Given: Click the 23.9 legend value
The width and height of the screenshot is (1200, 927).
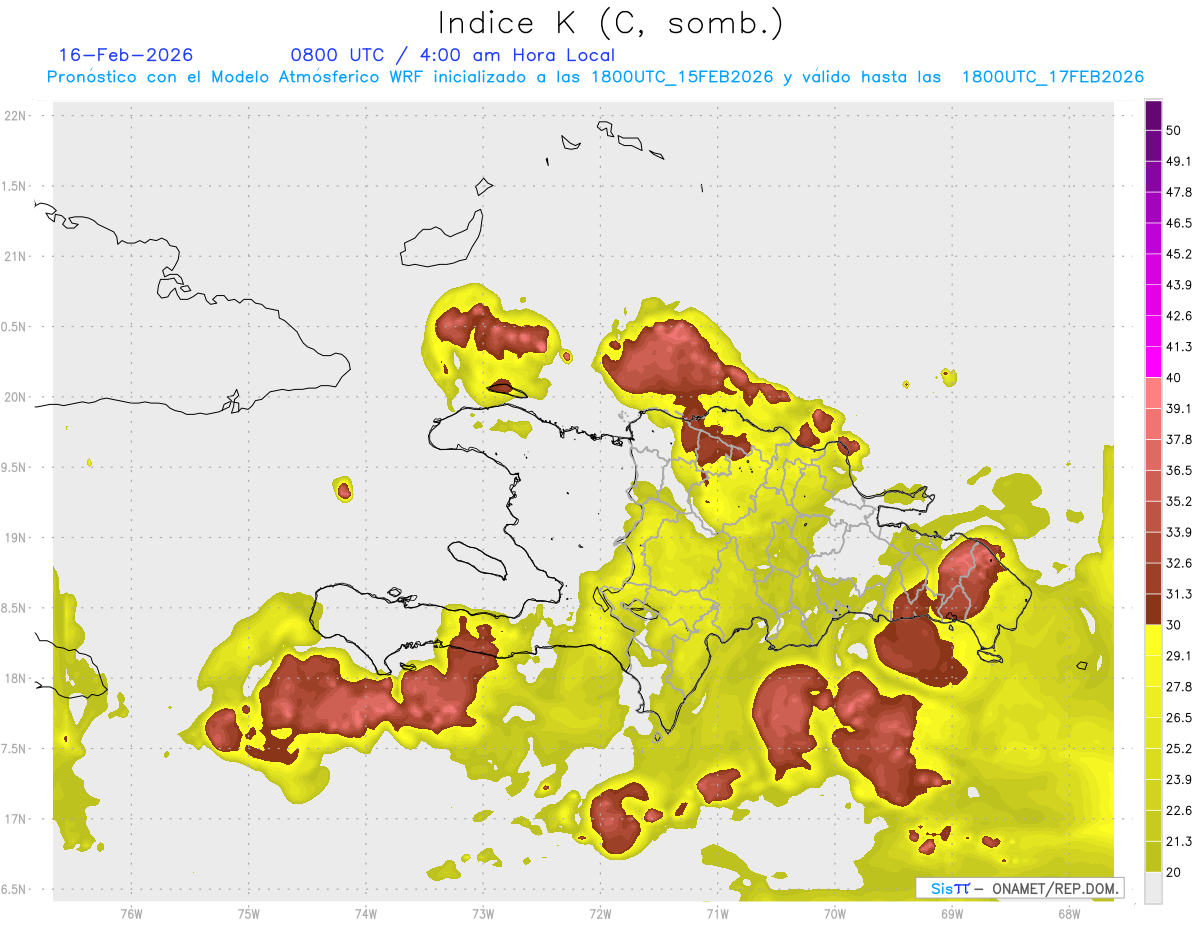Looking at the screenshot, I should pos(1179,780).
